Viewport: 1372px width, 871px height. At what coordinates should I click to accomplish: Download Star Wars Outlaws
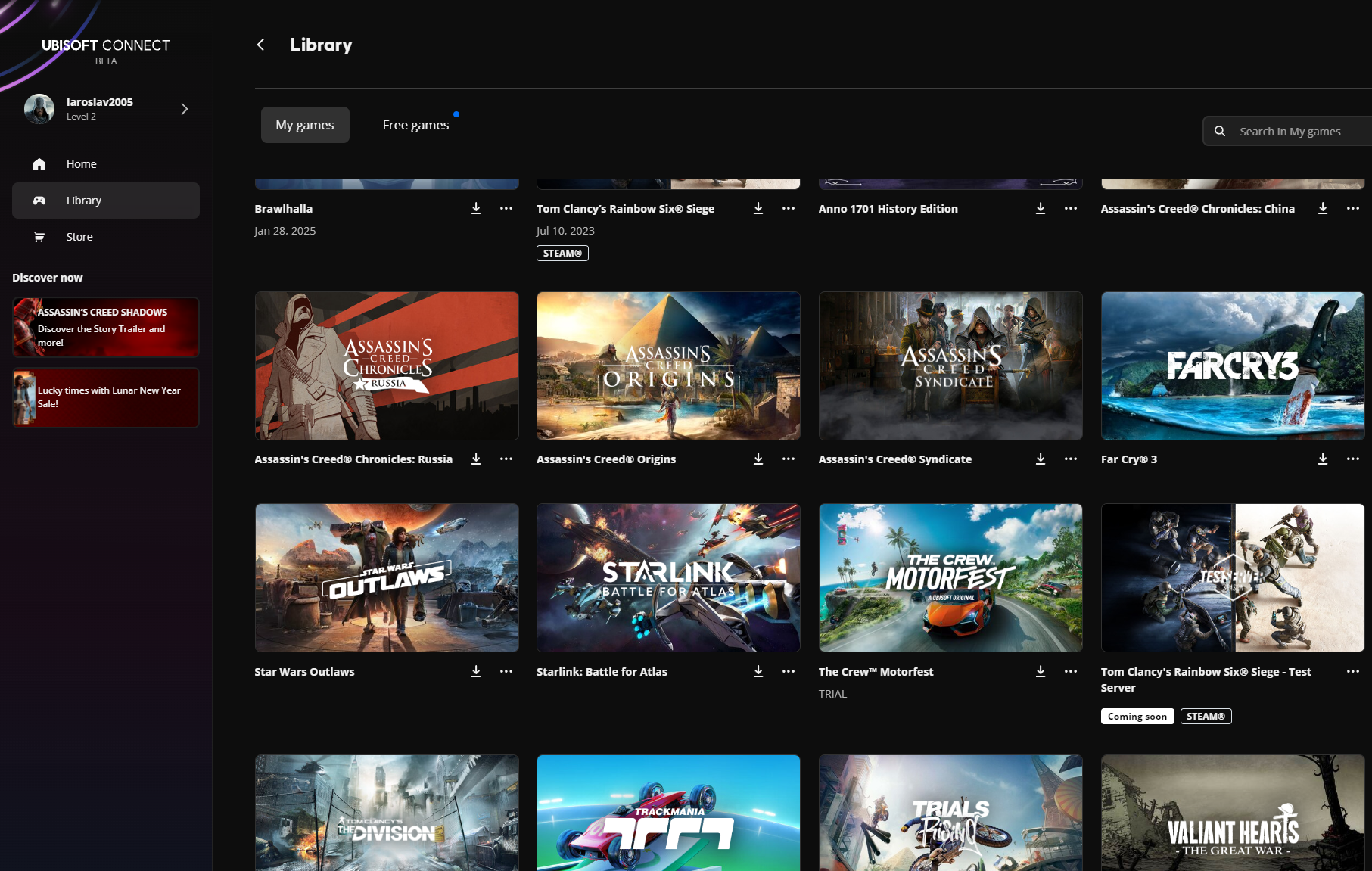pyautogui.click(x=476, y=671)
